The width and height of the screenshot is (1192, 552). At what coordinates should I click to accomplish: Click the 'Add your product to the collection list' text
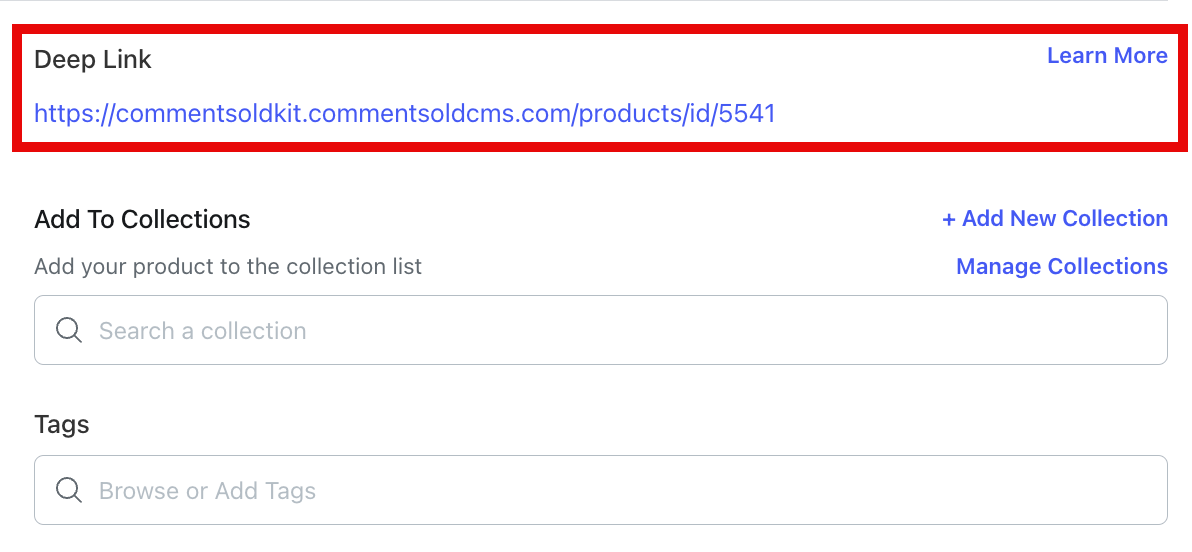tap(228, 267)
